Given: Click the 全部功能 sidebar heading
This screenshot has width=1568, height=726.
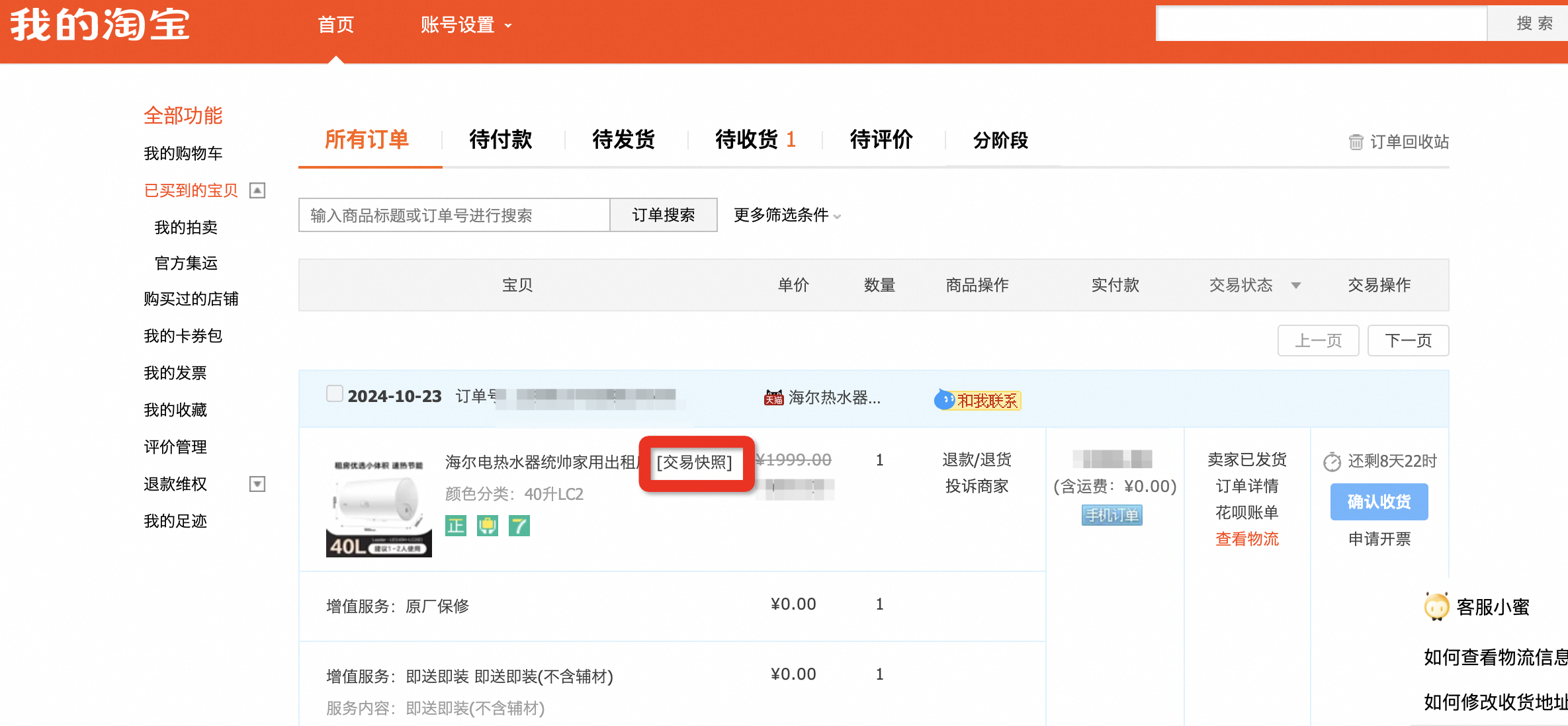Looking at the screenshot, I should pyautogui.click(x=183, y=116).
